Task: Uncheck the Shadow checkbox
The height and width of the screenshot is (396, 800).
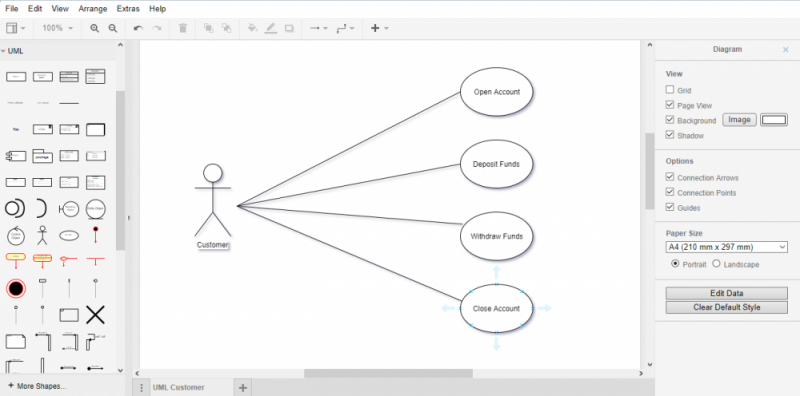Action: (670, 135)
